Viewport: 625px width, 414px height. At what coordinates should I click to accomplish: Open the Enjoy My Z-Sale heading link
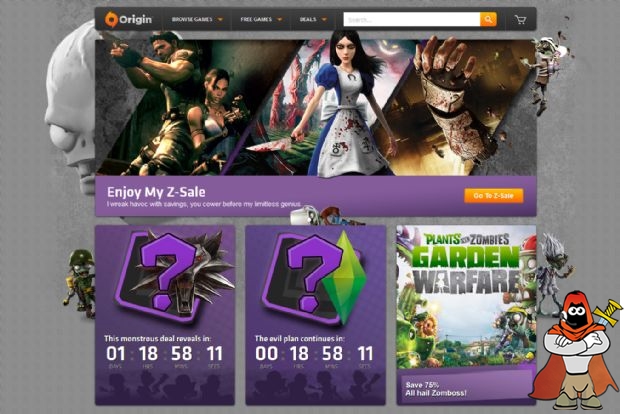156,192
